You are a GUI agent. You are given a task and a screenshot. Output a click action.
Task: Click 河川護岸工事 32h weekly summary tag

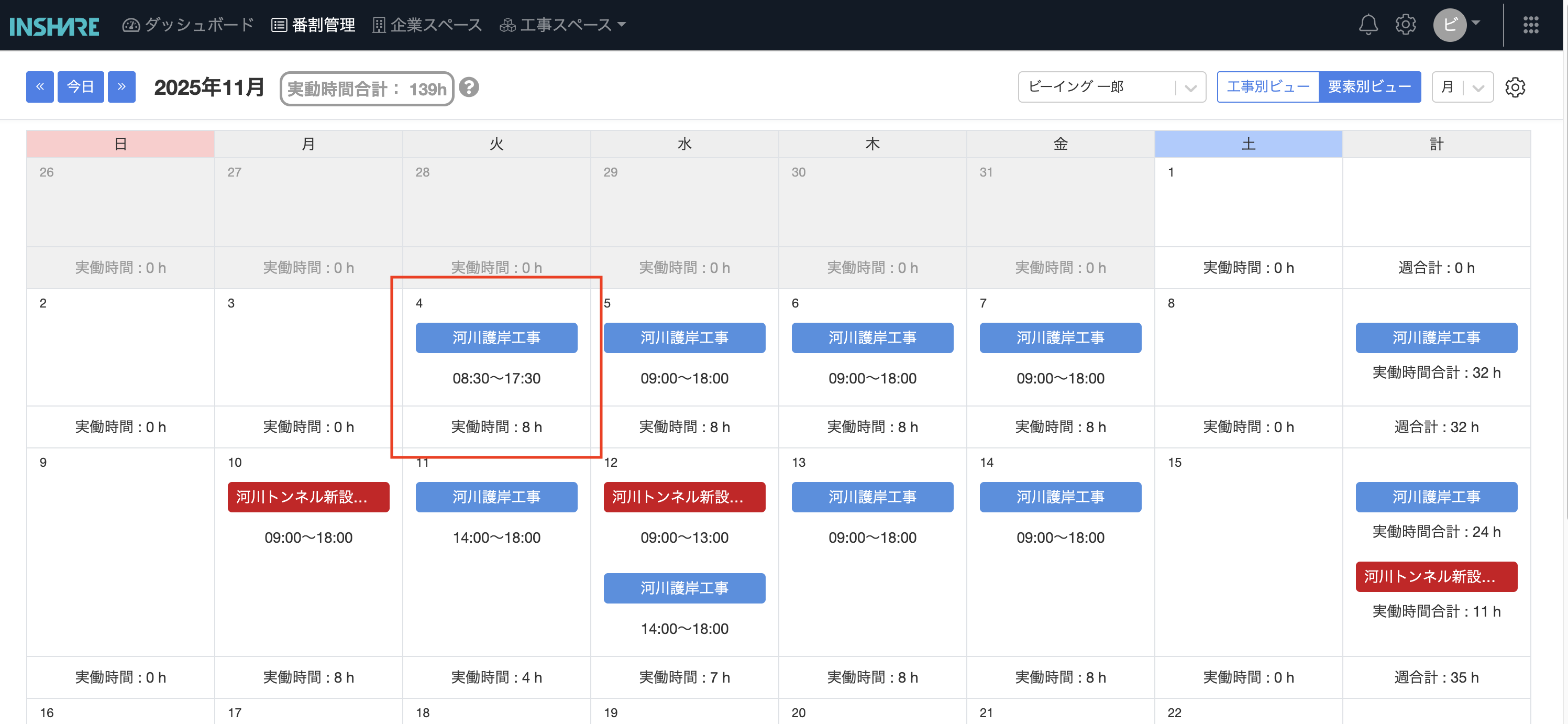pyautogui.click(x=1437, y=338)
